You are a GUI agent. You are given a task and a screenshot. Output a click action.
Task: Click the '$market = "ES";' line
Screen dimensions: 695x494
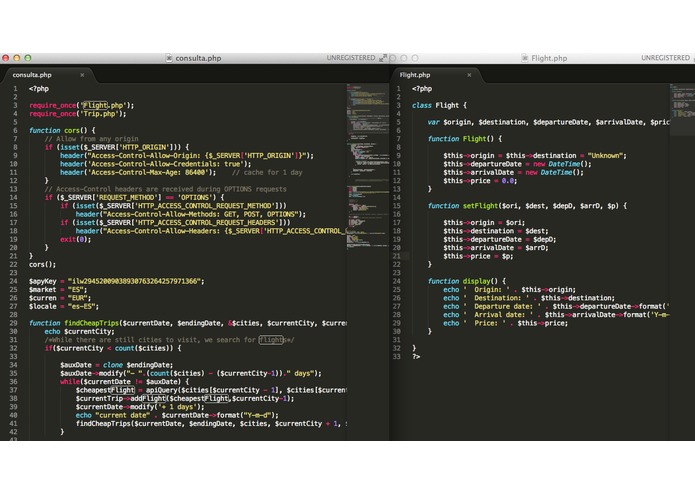click(x=58, y=290)
